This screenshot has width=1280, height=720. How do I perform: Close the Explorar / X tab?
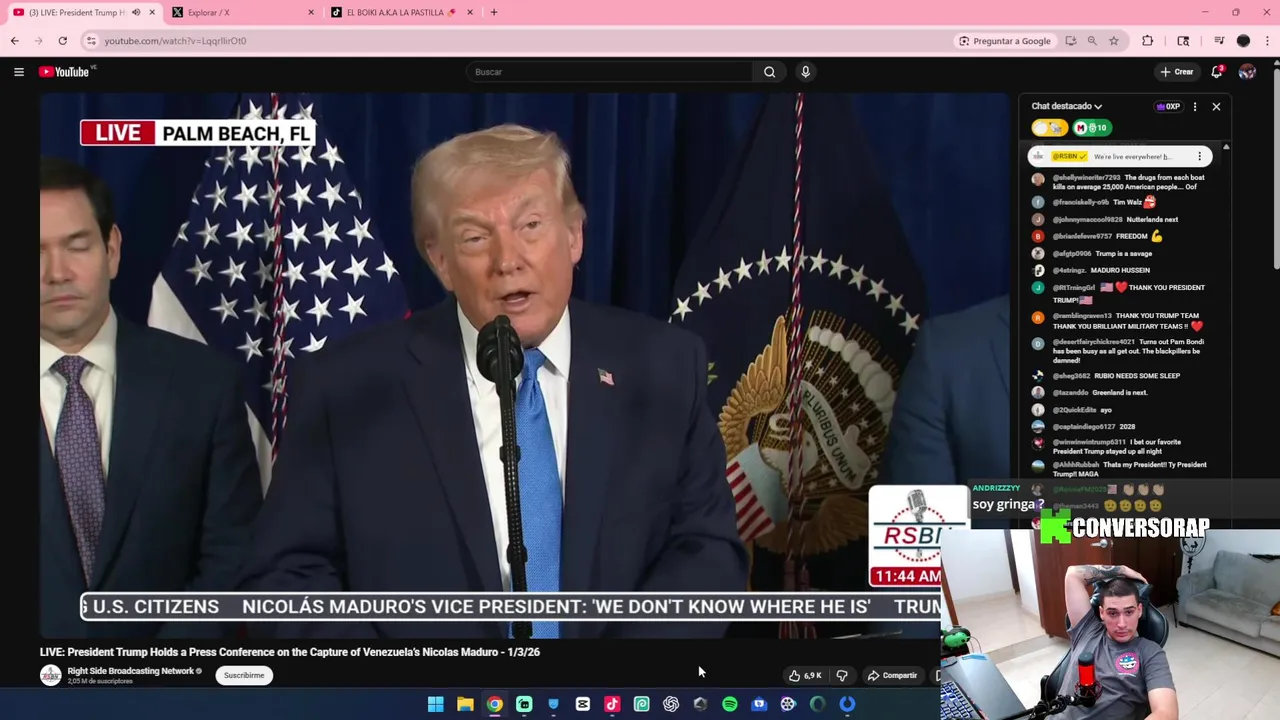pyautogui.click(x=310, y=12)
